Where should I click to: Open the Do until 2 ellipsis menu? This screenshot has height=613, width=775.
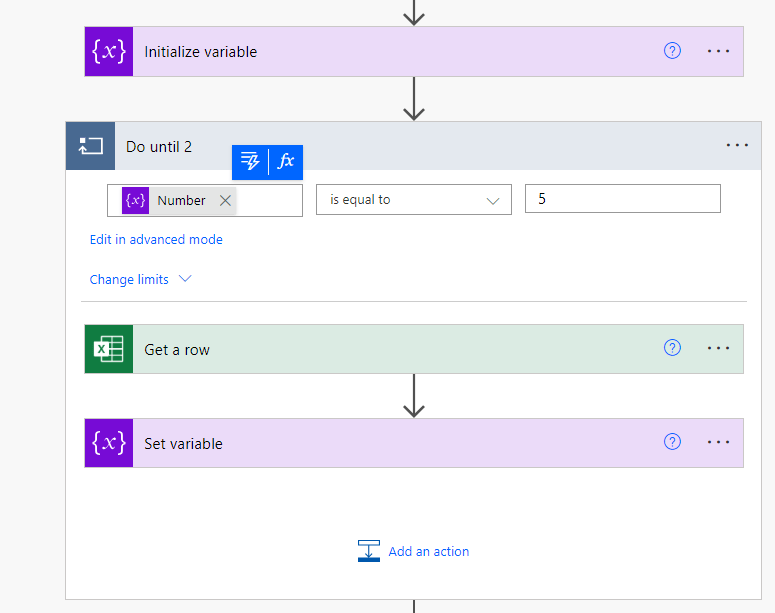tap(737, 145)
